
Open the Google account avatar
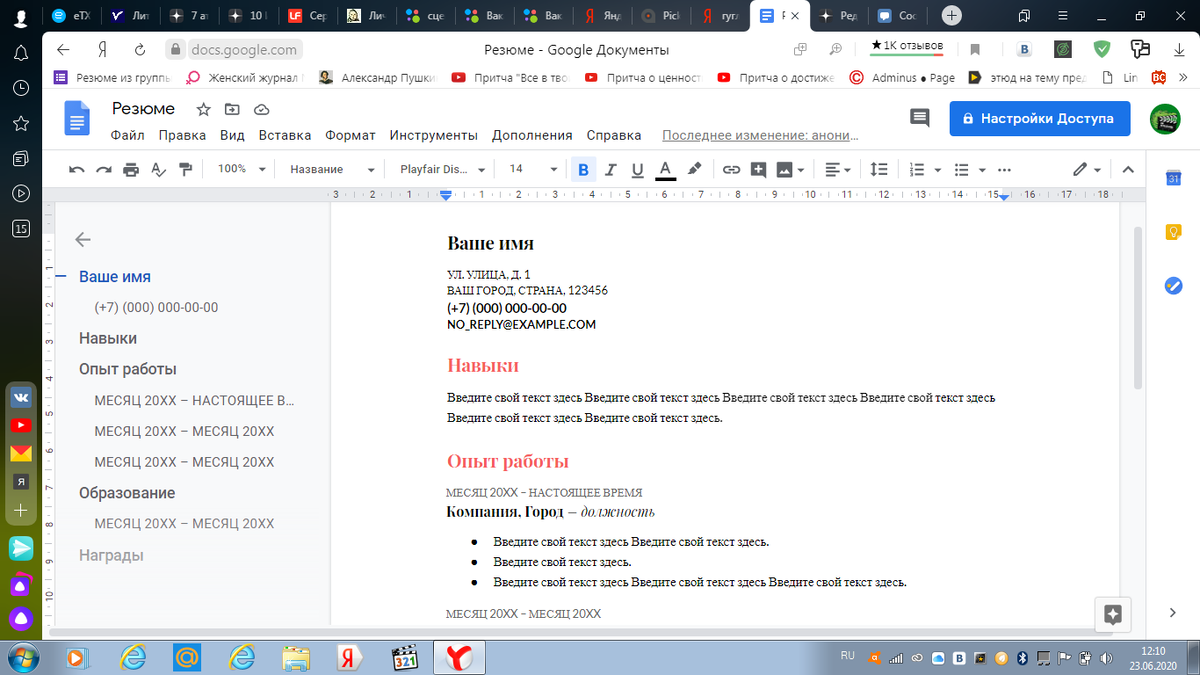click(1165, 118)
